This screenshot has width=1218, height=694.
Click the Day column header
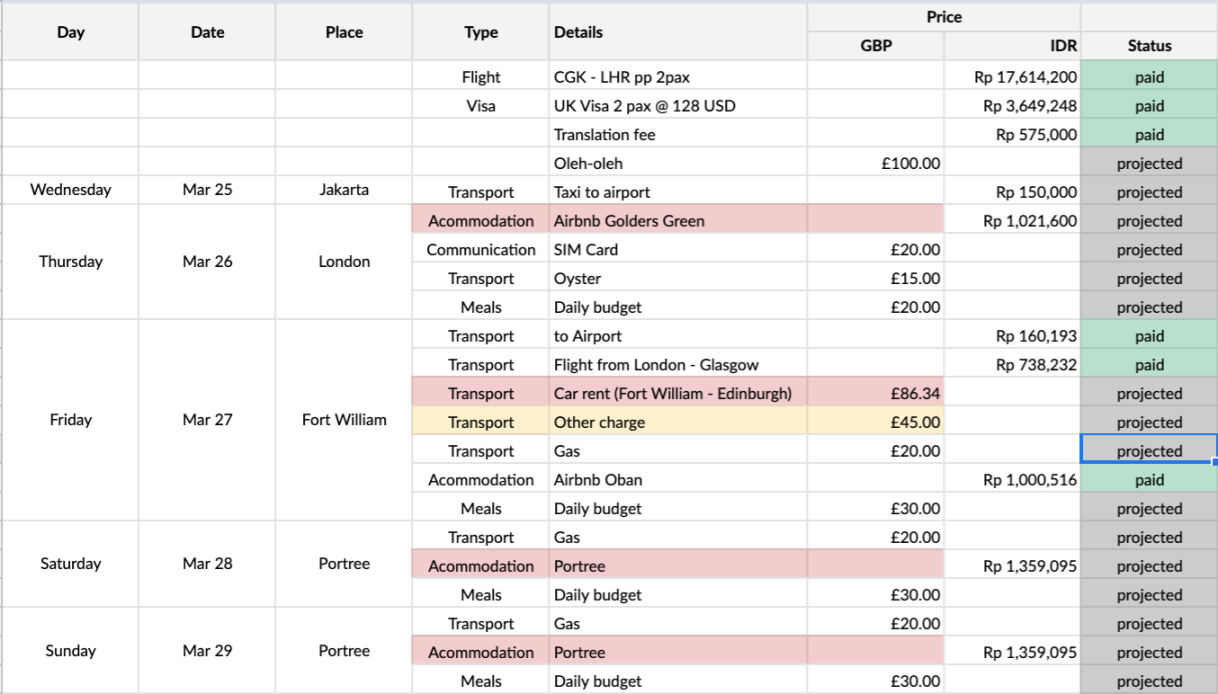coord(70,32)
